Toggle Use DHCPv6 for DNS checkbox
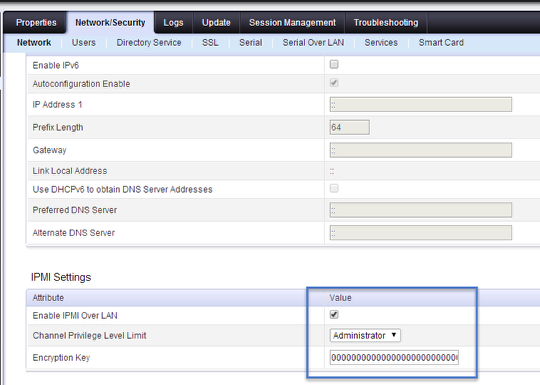The height and width of the screenshot is (385, 540). 334,188
